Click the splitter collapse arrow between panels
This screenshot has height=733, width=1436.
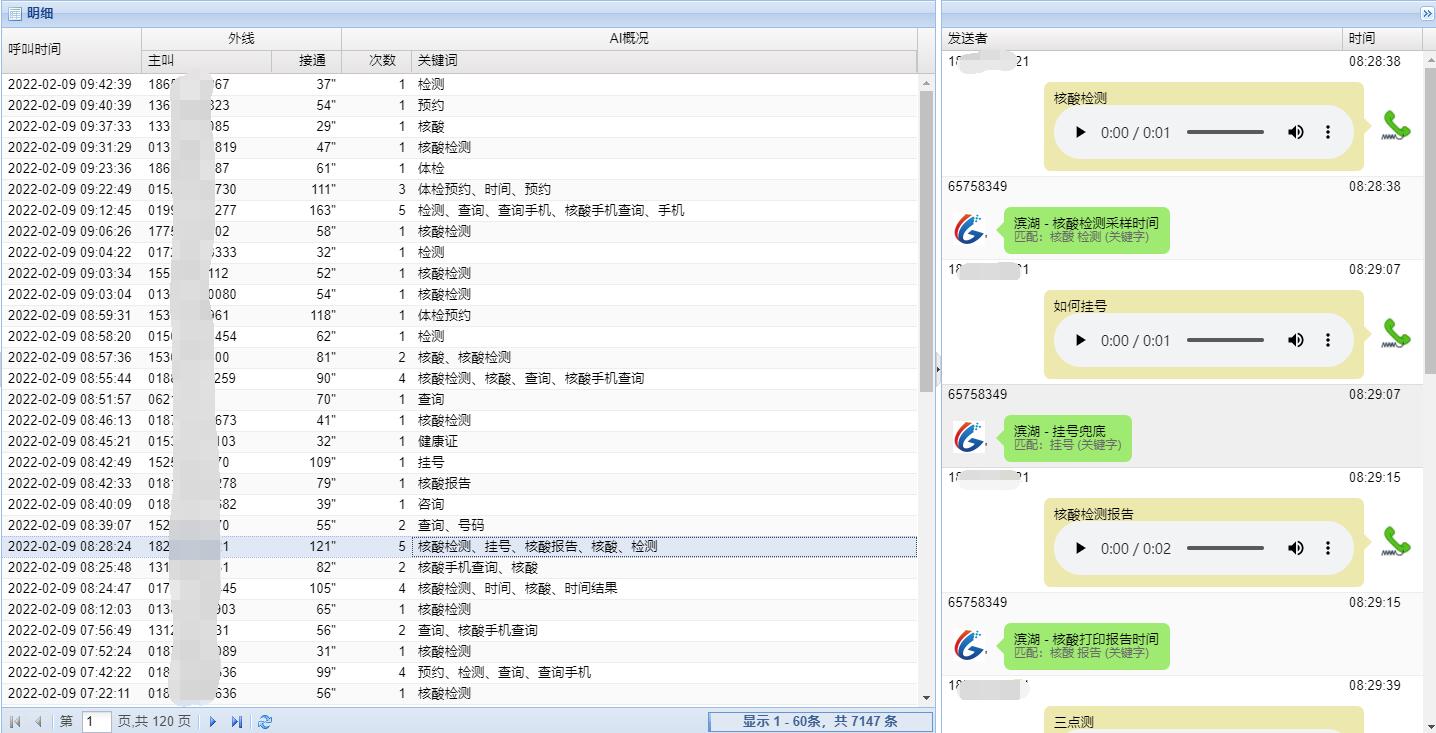tap(937, 369)
